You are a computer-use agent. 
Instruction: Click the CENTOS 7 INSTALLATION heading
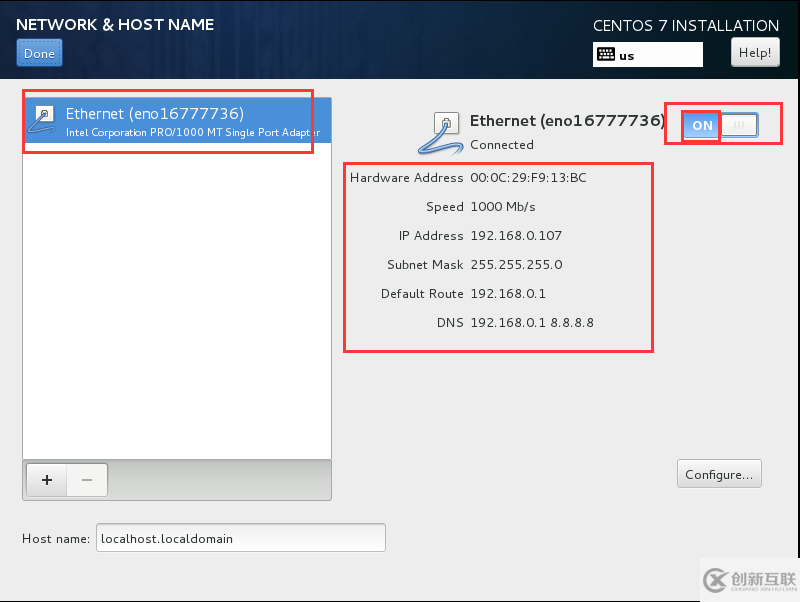[686, 26]
